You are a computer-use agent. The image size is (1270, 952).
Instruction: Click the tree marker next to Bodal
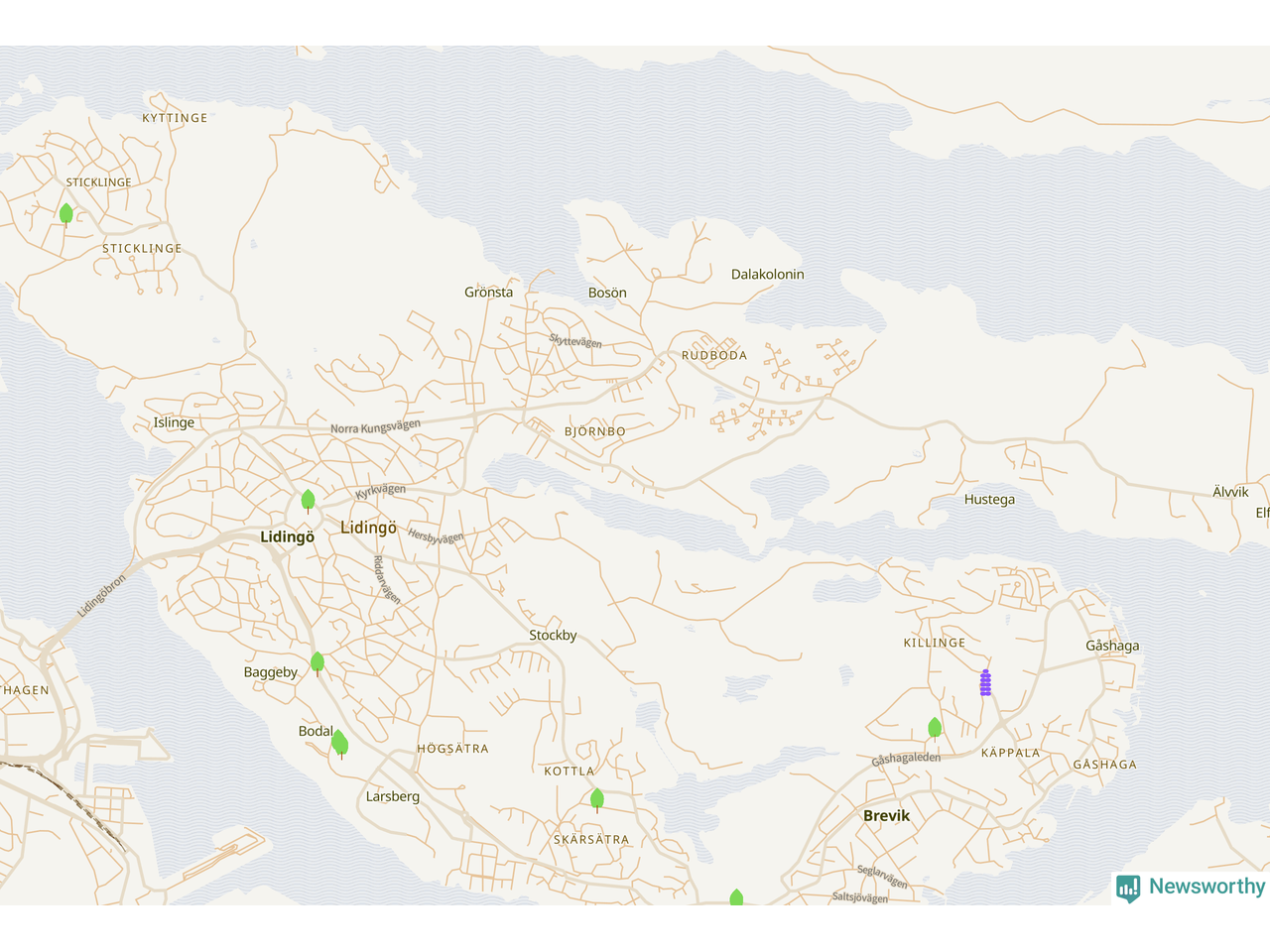click(339, 744)
